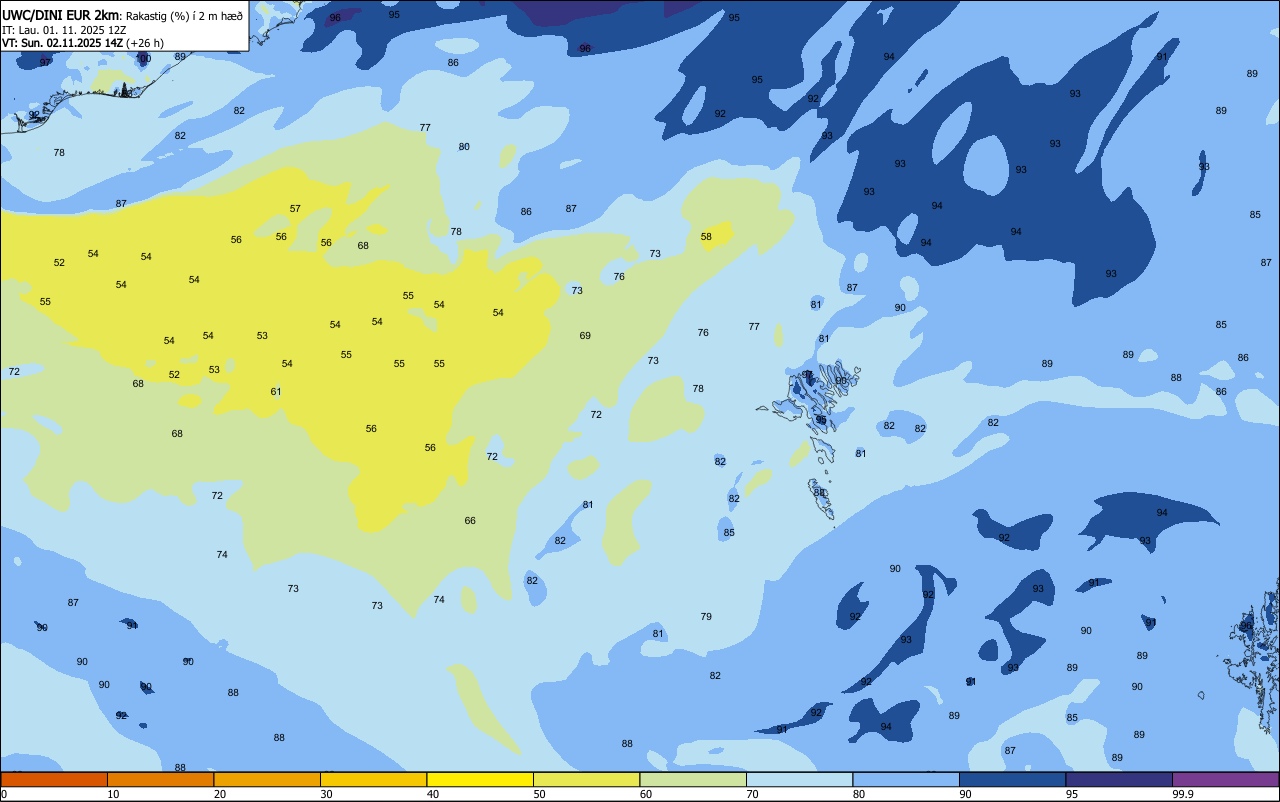The image size is (1280, 802).
Task: Click the 0–10 dark orange legend swatch
Action: [x=54, y=779]
